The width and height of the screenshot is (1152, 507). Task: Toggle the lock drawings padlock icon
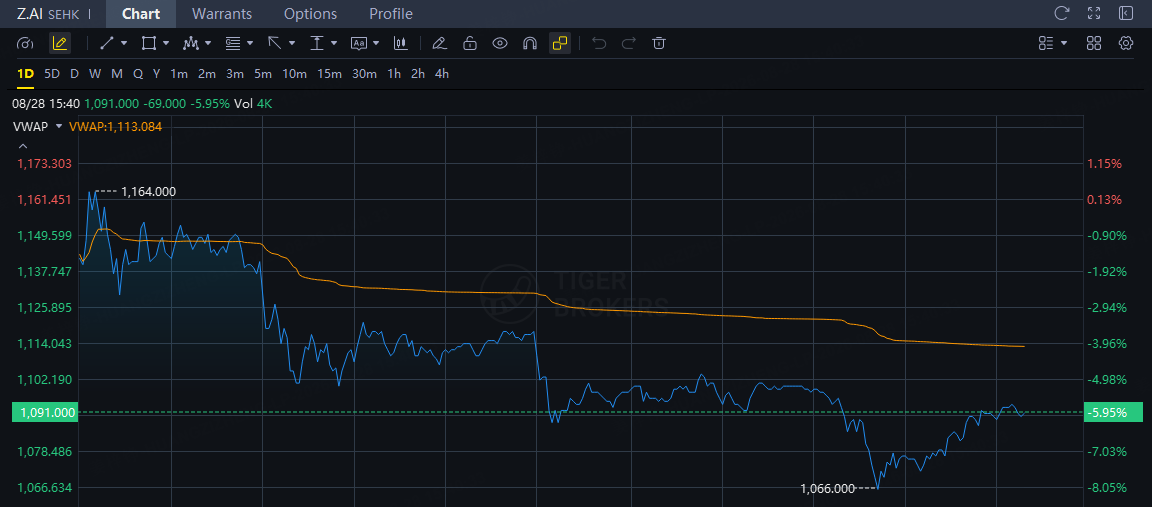(x=469, y=43)
